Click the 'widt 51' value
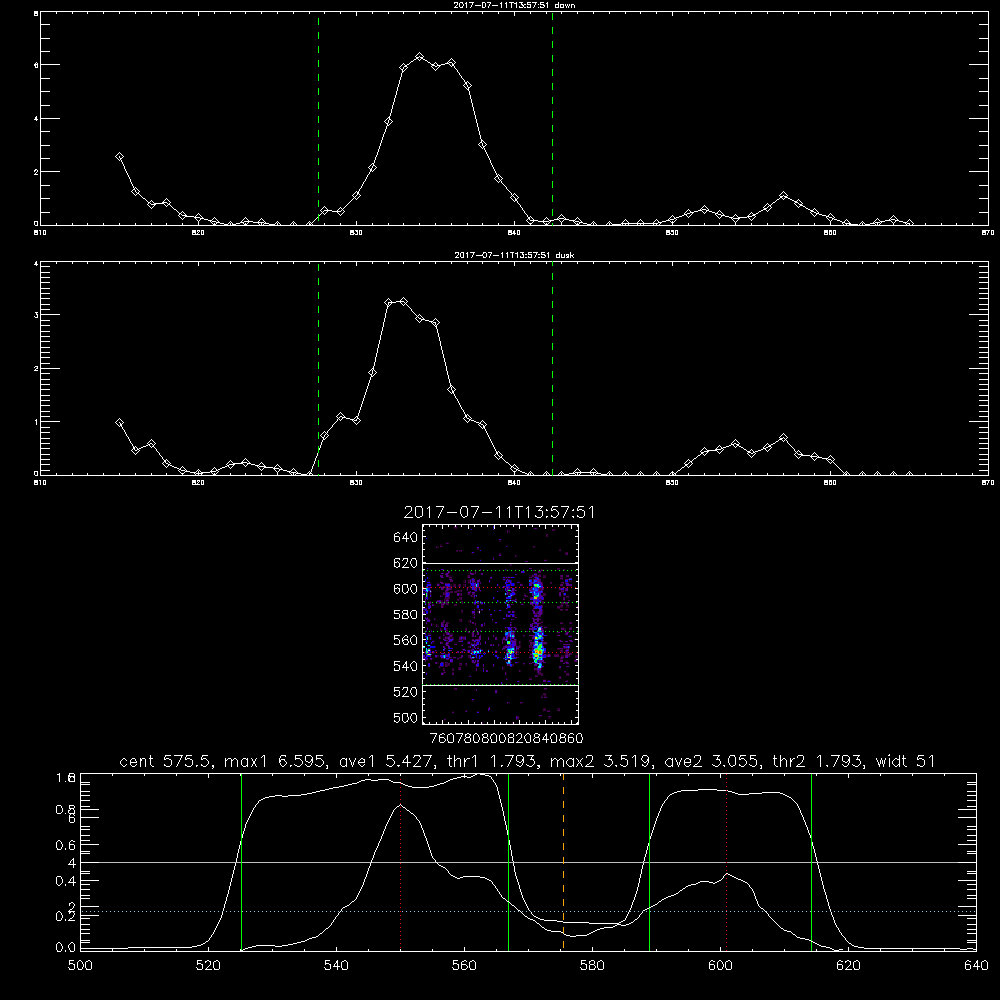 [906, 761]
